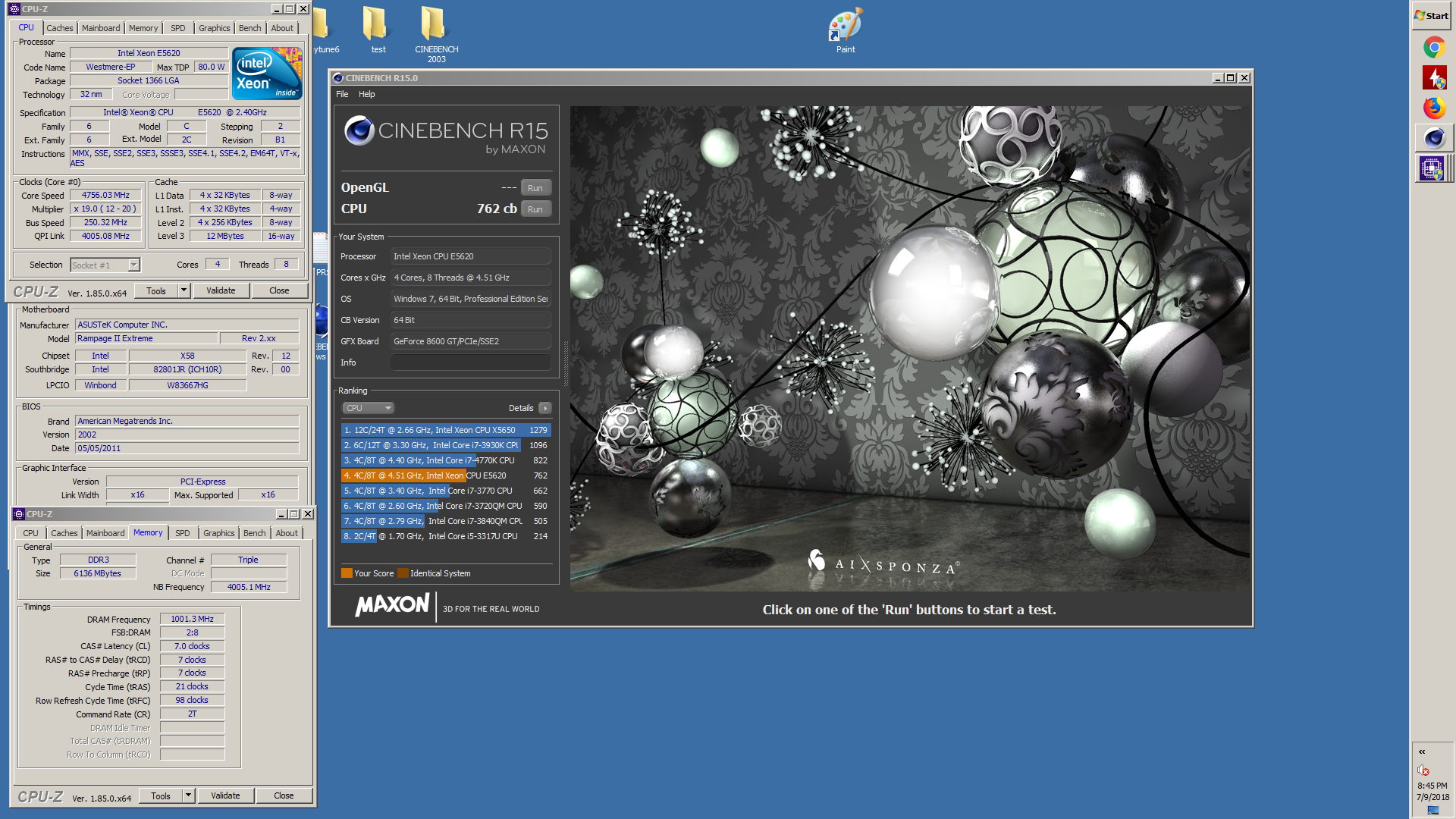This screenshot has width=1456, height=819.
Task: Select ranking row 2, Core i7-3930K score 1096
Action: (x=446, y=445)
